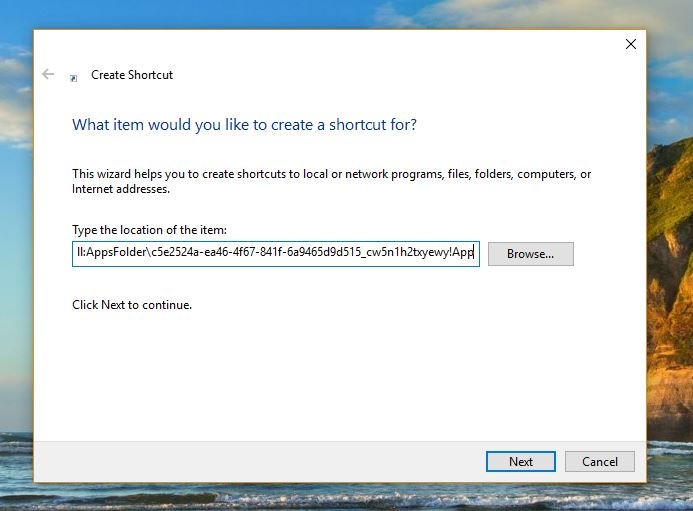Cancel the Create Shortcut wizard
This screenshot has height=511, width=693.
click(x=600, y=461)
